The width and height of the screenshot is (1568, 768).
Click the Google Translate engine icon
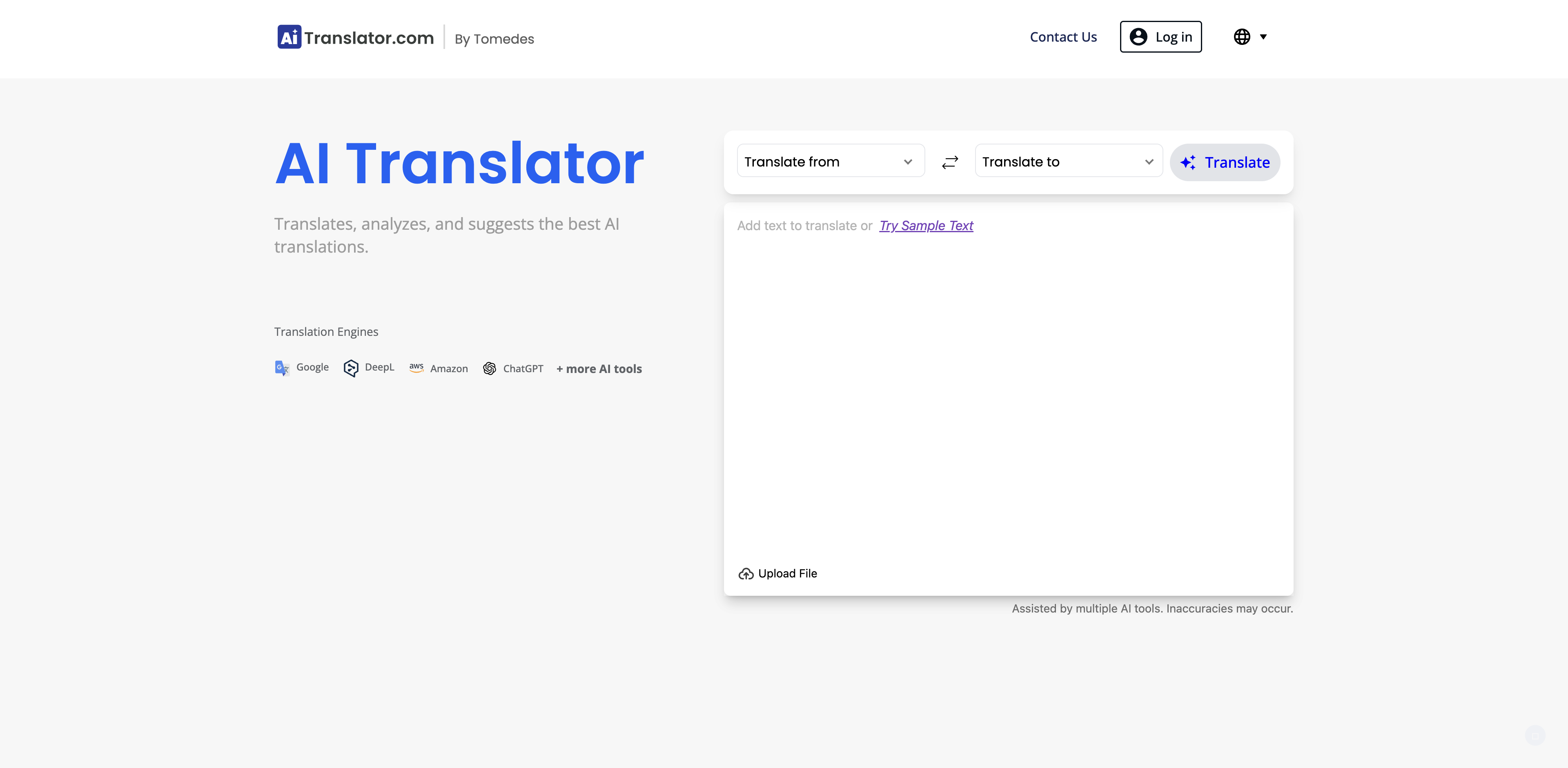click(282, 368)
